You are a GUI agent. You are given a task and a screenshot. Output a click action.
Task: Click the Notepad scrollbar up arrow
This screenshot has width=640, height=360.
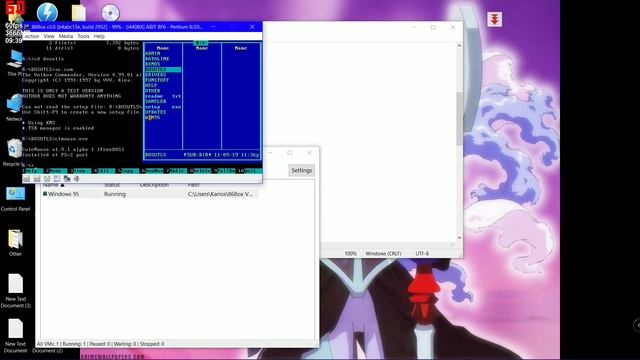459,46
